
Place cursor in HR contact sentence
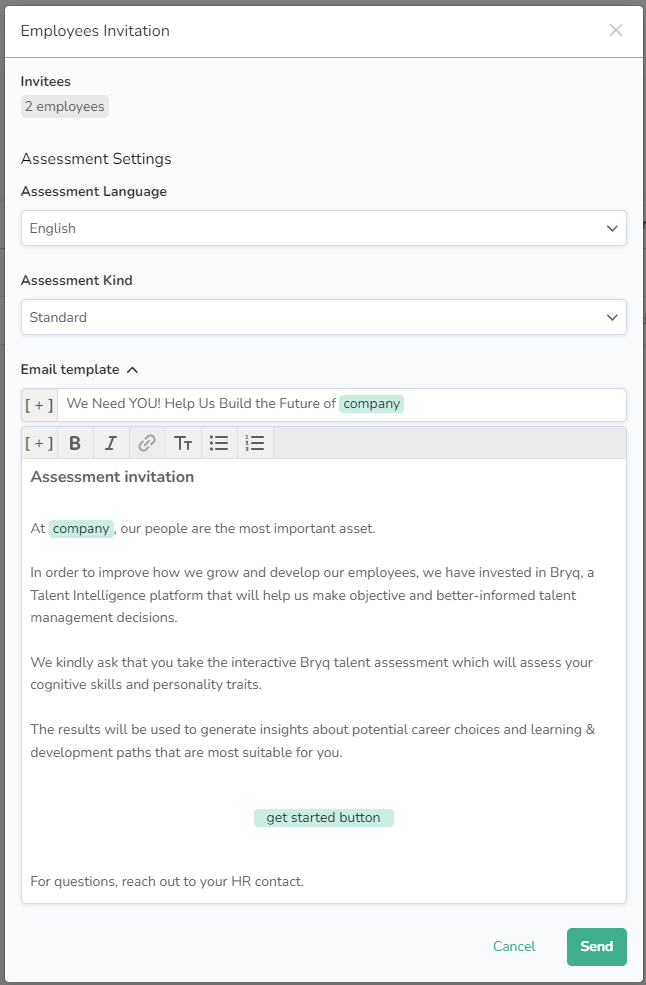tap(167, 882)
